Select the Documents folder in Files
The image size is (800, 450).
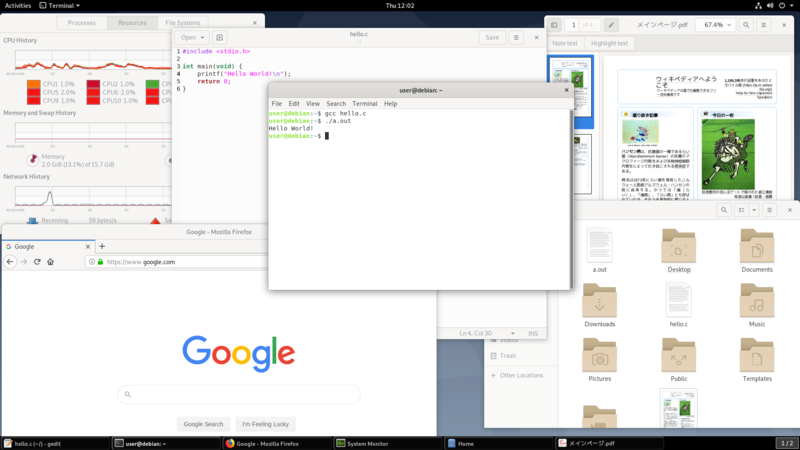[757, 250]
